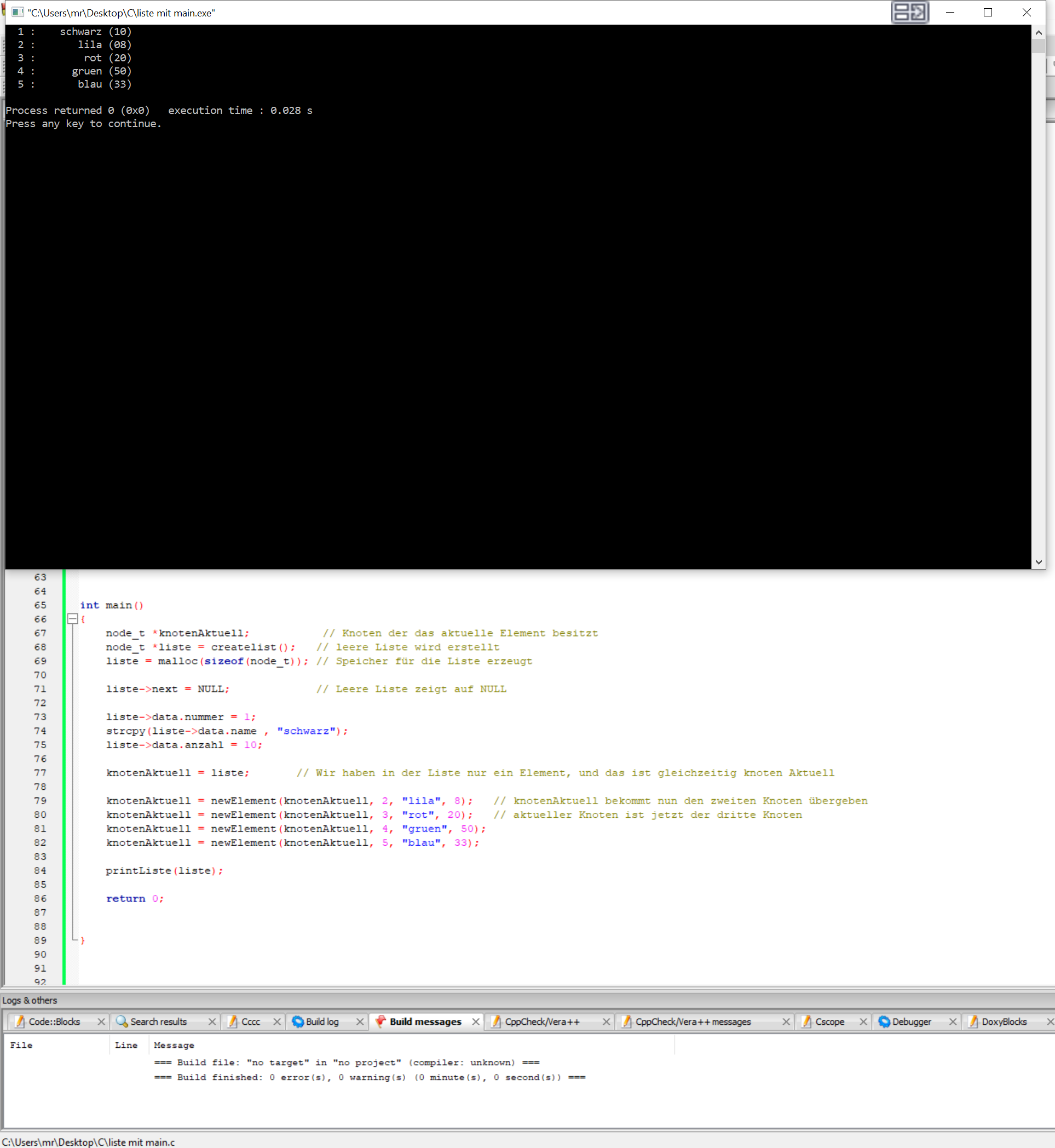This screenshot has height=1148, width=1055.
Task: Collapse the main function fold marker
Action: (72, 618)
